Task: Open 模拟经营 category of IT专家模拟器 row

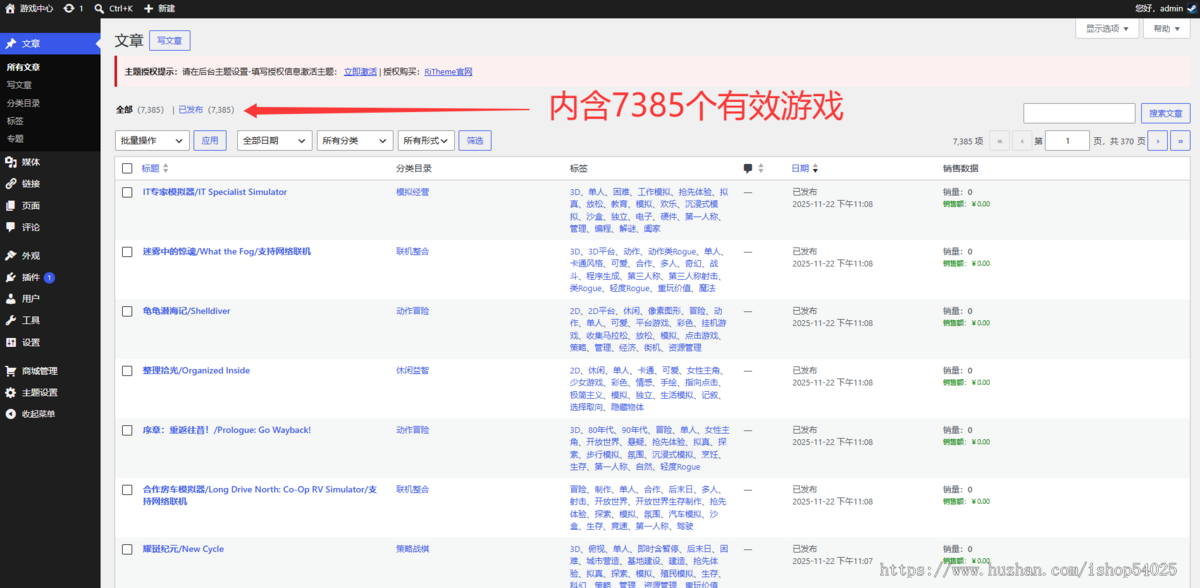Action: pyautogui.click(x=413, y=192)
